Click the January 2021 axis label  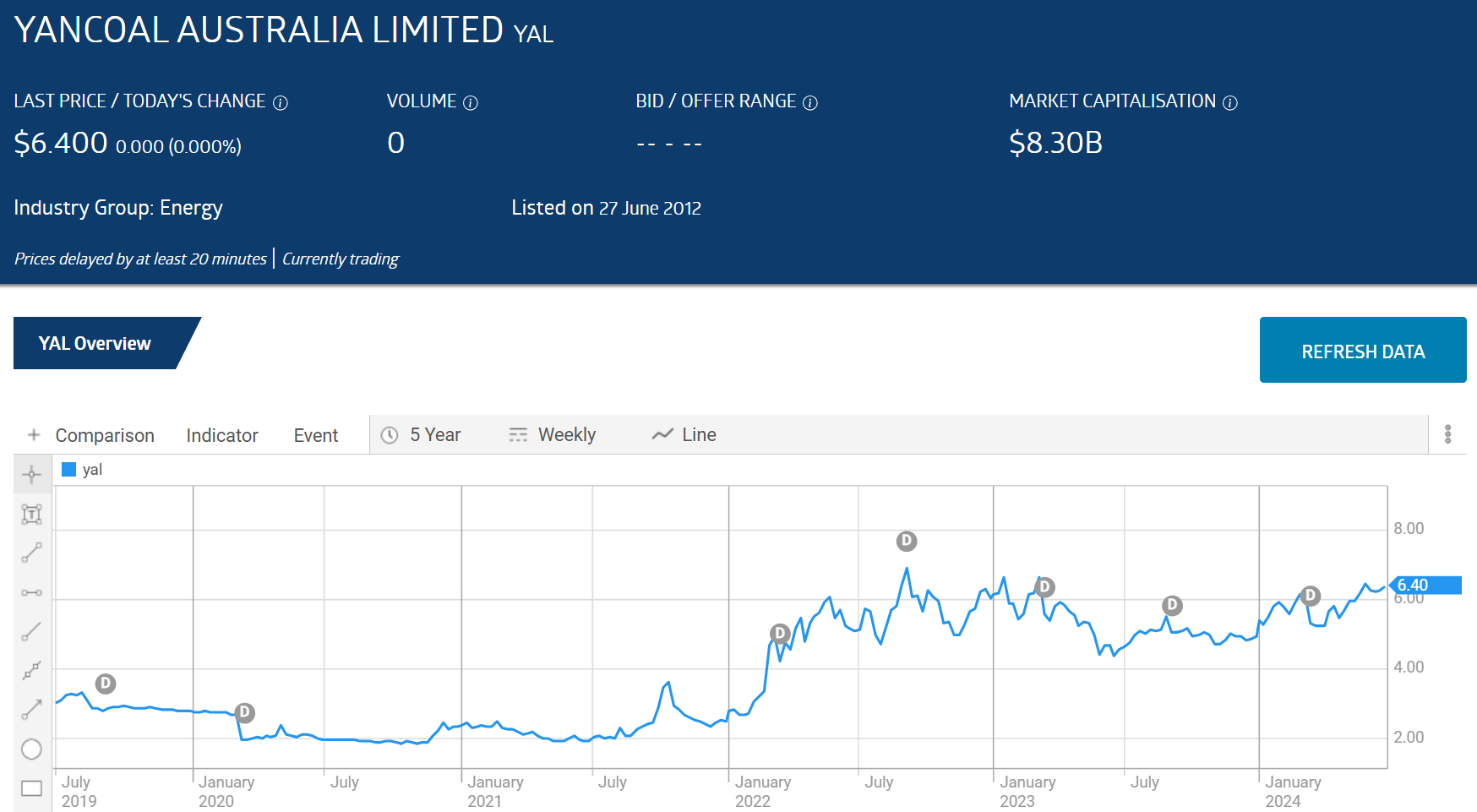point(495,792)
